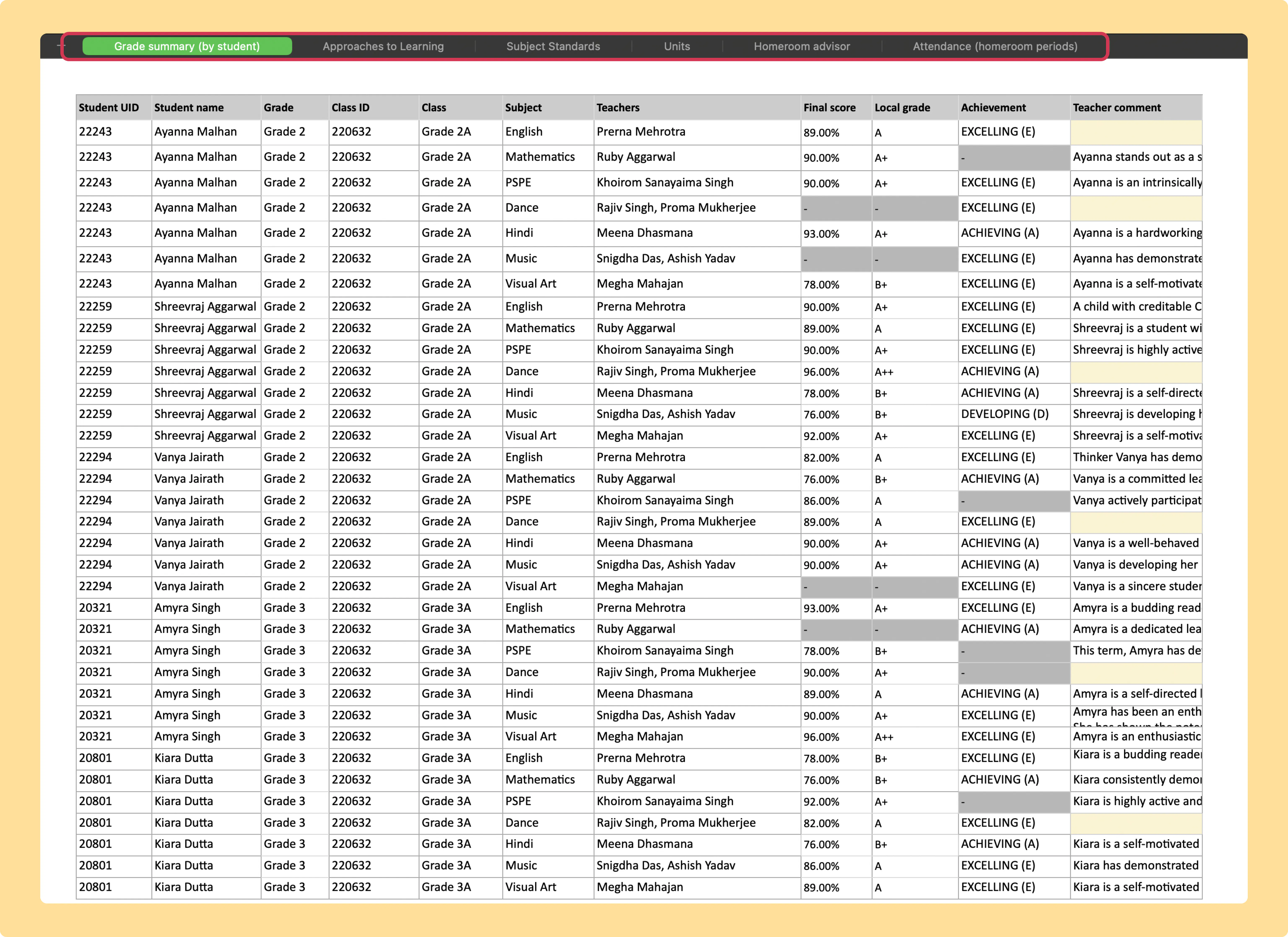This screenshot has height=937, width=1288.
Task: Select the Grade summary (by student) tab
Action: click(187, 47)
